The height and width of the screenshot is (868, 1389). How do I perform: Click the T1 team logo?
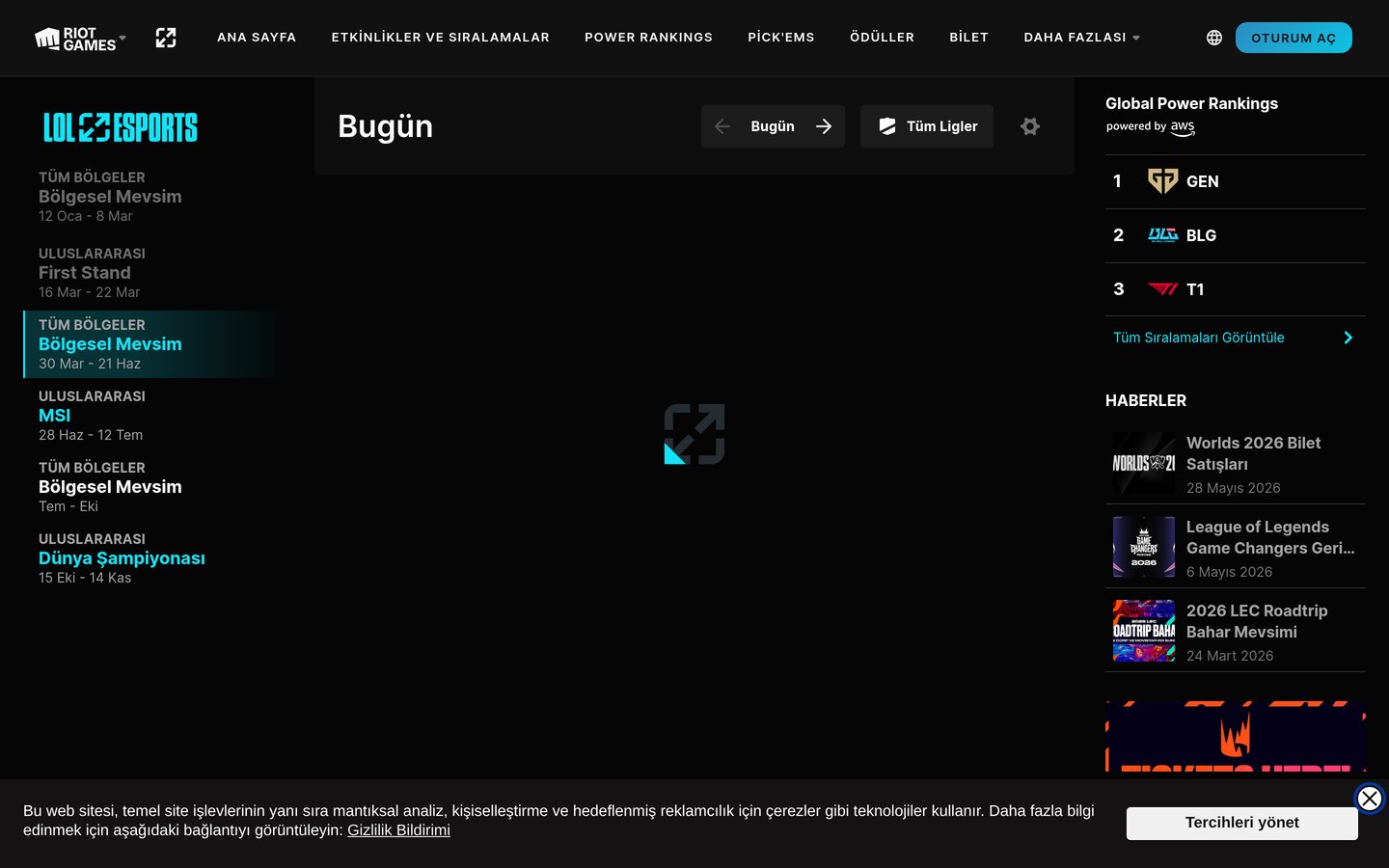pyautogui.click(x=1162, y=289)
